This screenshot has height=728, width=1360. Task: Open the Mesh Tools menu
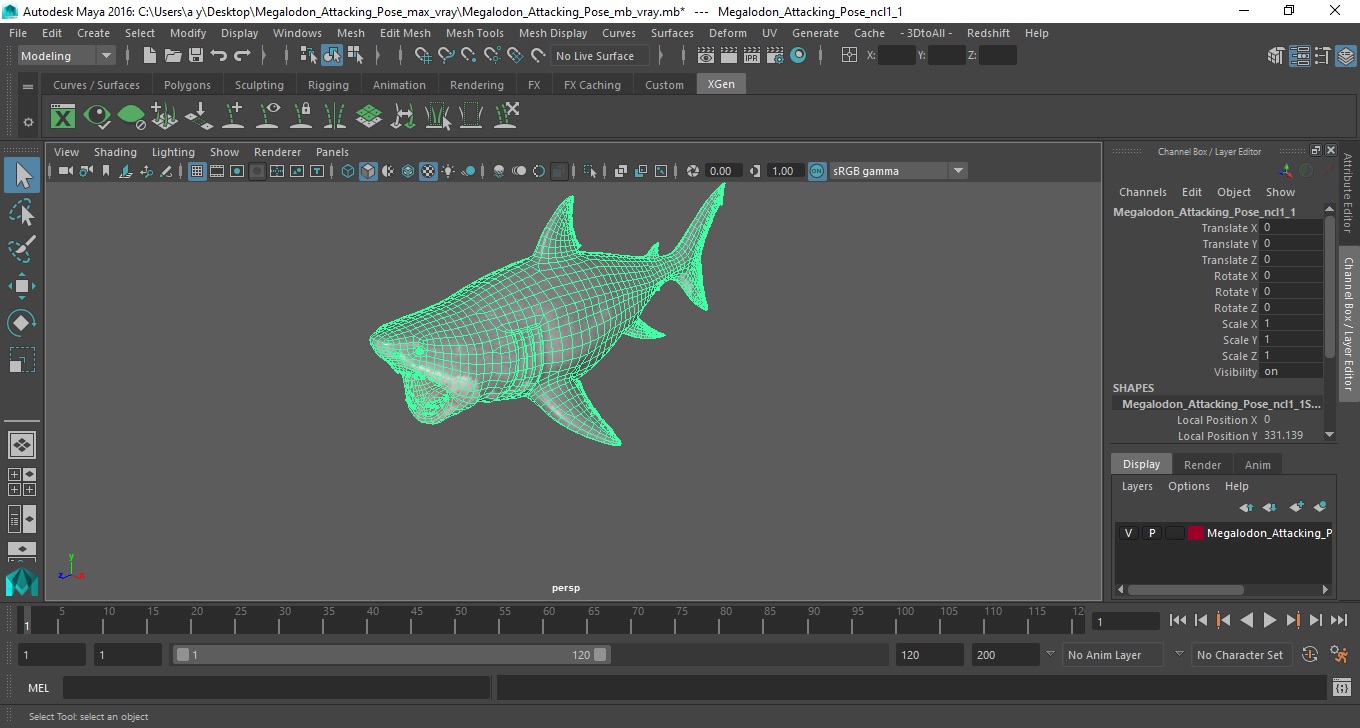tap(474, 33)
